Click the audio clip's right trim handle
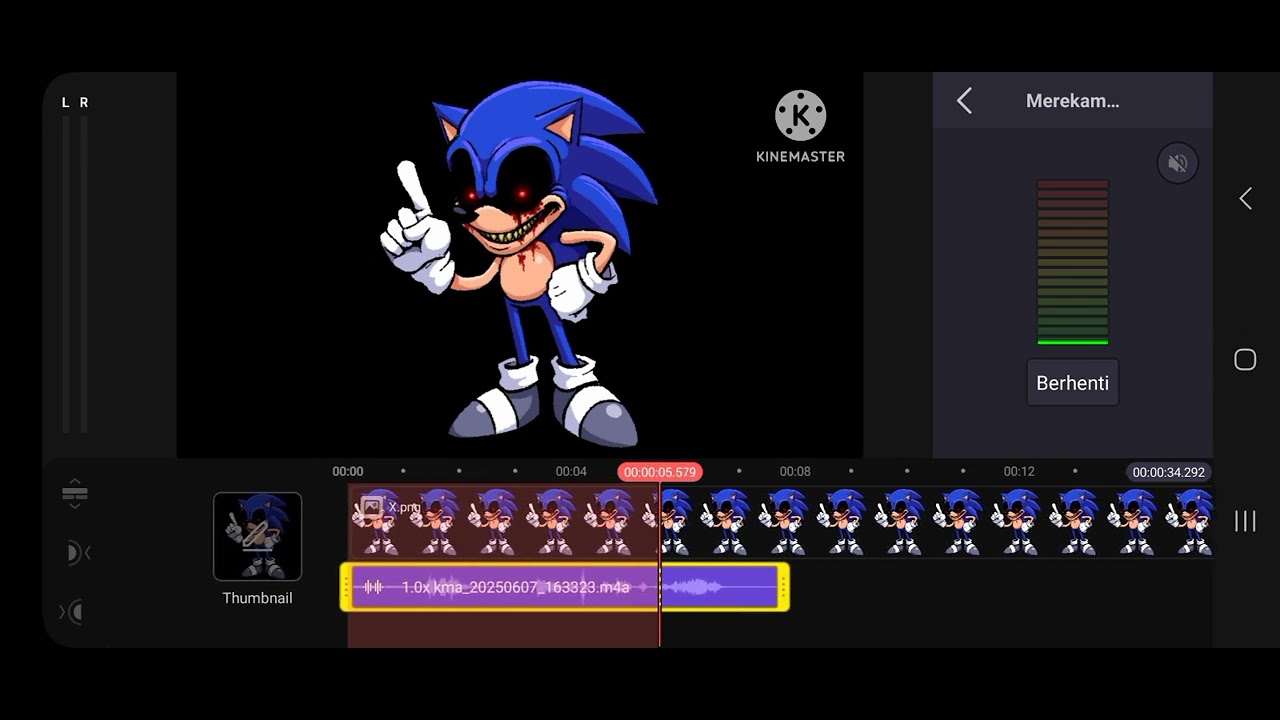 coord(783,587)
